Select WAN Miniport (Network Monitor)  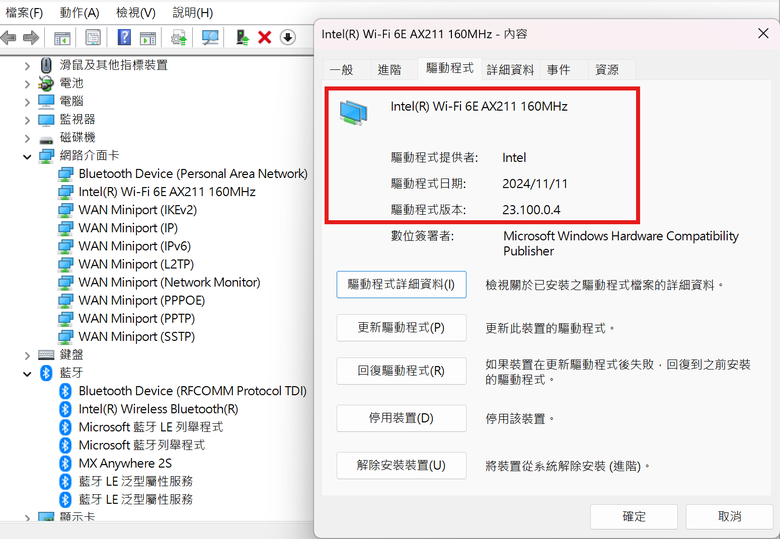(170, 282)
